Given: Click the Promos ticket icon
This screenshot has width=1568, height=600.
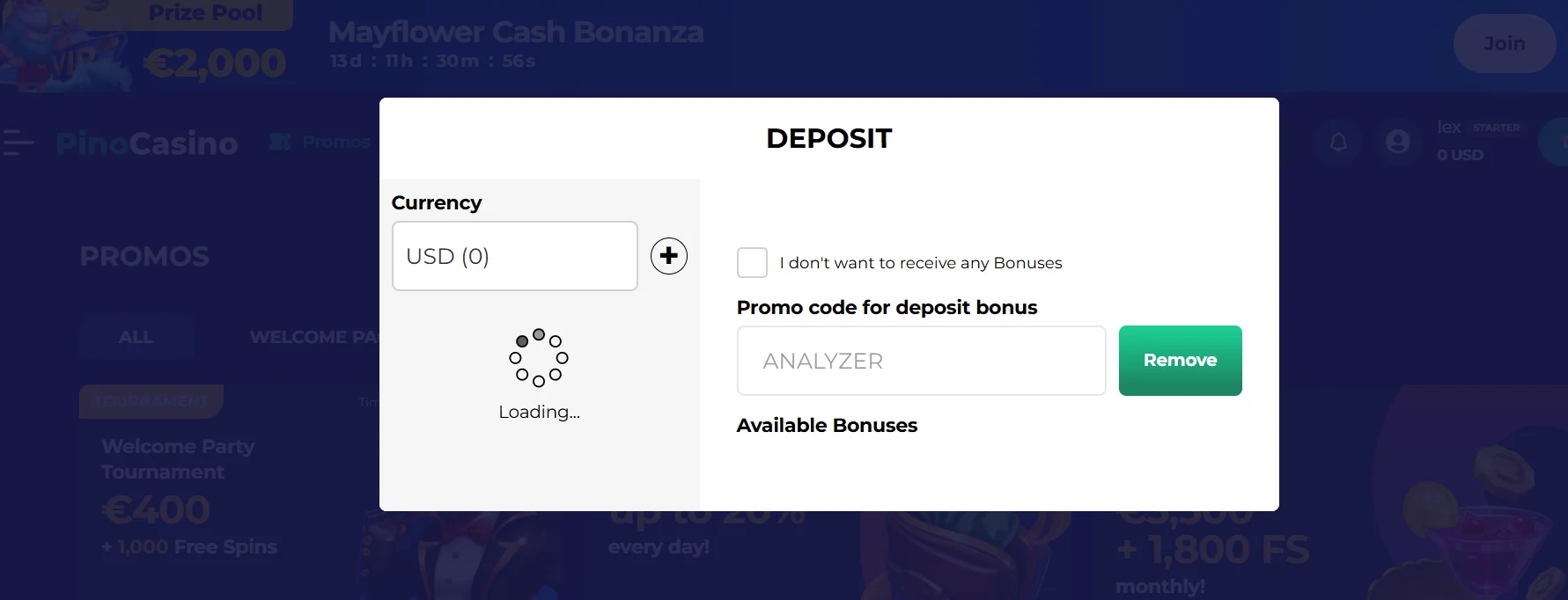Looking at the screenshot, I should tap(280, 142).
